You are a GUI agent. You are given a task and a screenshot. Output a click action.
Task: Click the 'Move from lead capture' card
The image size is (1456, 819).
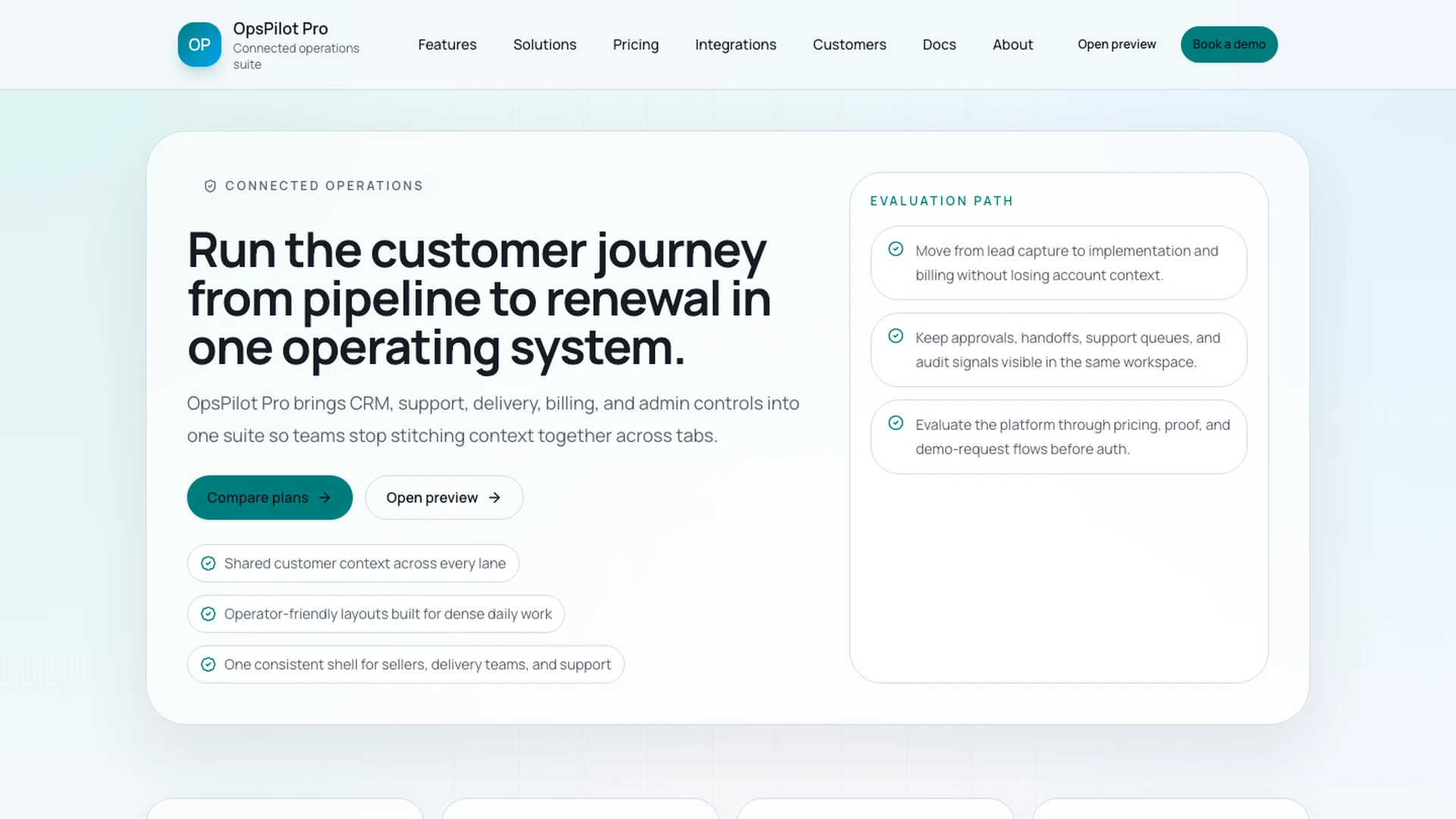pyautogui.click(x=1059, y=263)
